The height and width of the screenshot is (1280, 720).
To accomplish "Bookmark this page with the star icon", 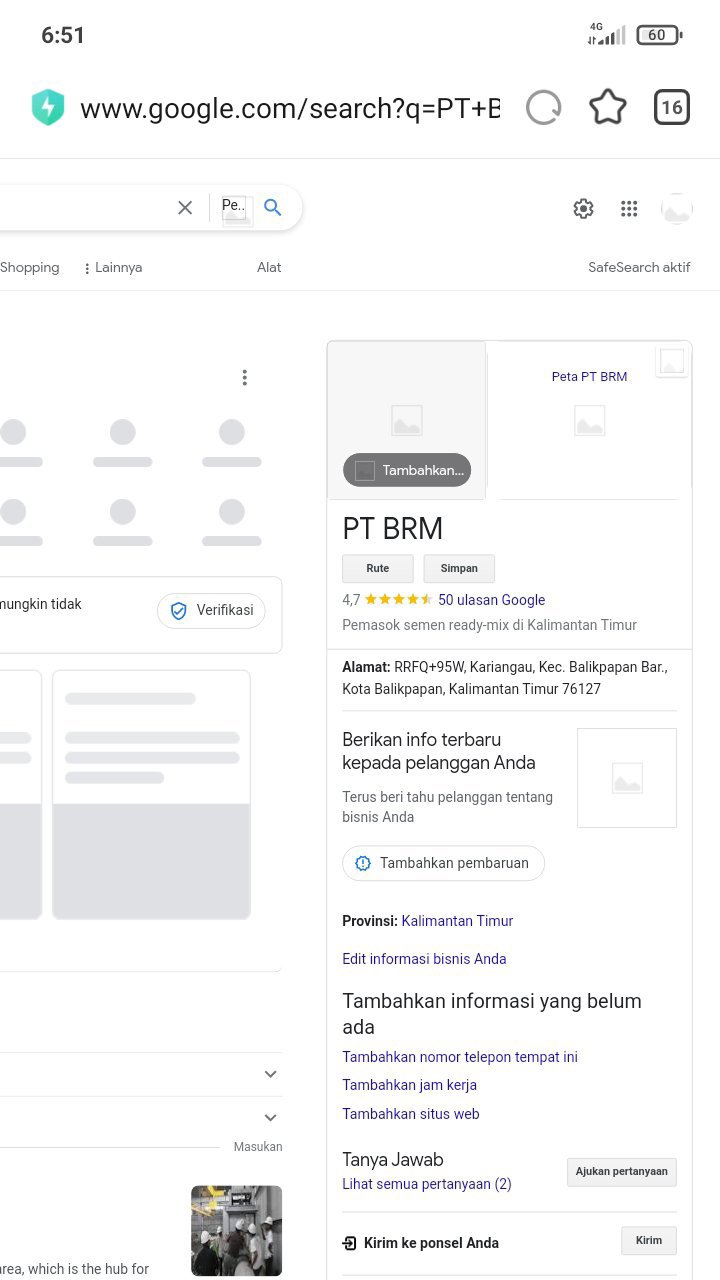I will coord(607,107).
